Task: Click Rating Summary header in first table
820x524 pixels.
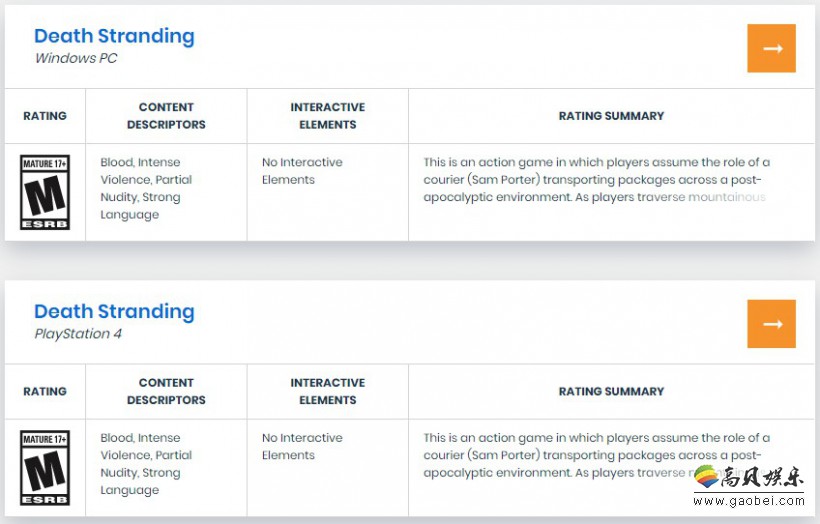Action: tap(611, 116)
